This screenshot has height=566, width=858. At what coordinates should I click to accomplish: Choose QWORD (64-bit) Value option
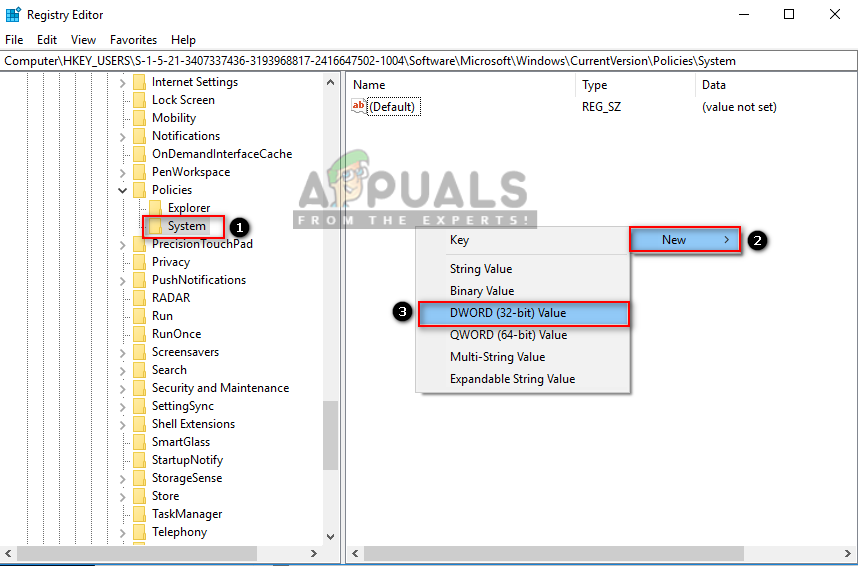coord(524,335)
